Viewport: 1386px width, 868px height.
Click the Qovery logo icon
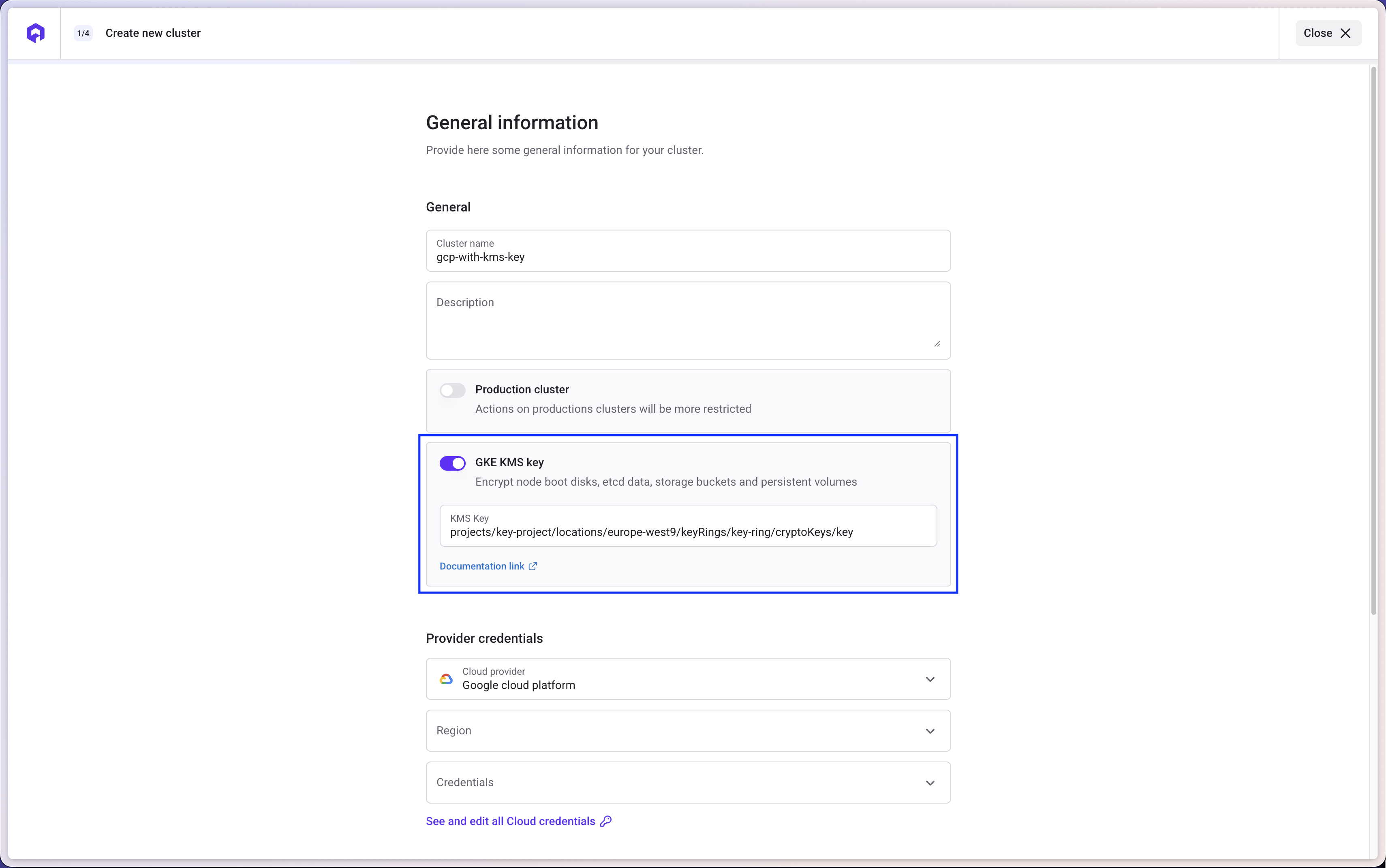pos(36,33)
